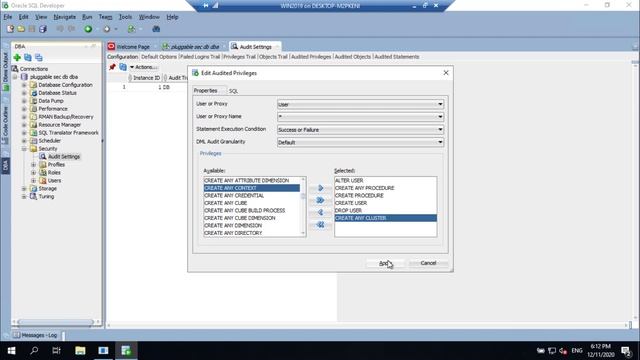Open the Team menu
Viewport: 640px width, 360px height.
coord(105,17)
